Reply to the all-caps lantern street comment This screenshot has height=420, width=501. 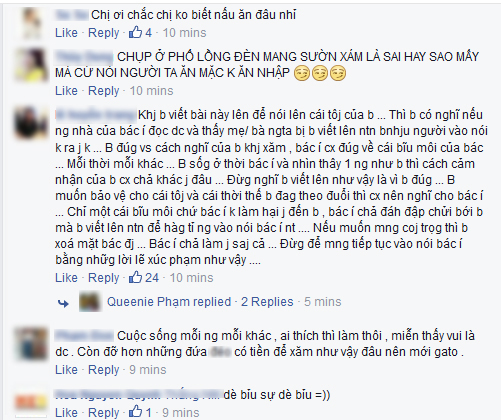pyautogui.click(x=104, y=91)
